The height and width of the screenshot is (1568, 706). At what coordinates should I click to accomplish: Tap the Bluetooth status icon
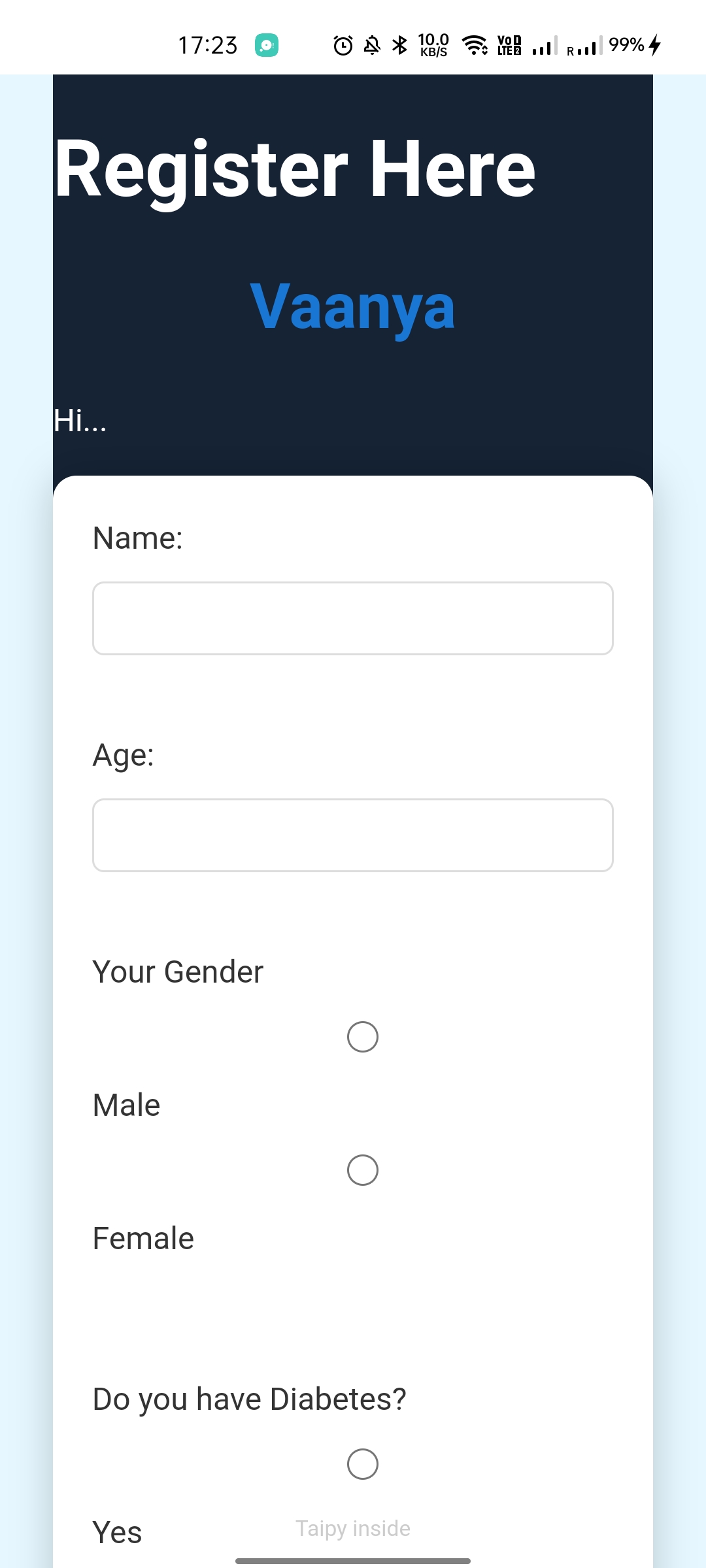[399, 45]
